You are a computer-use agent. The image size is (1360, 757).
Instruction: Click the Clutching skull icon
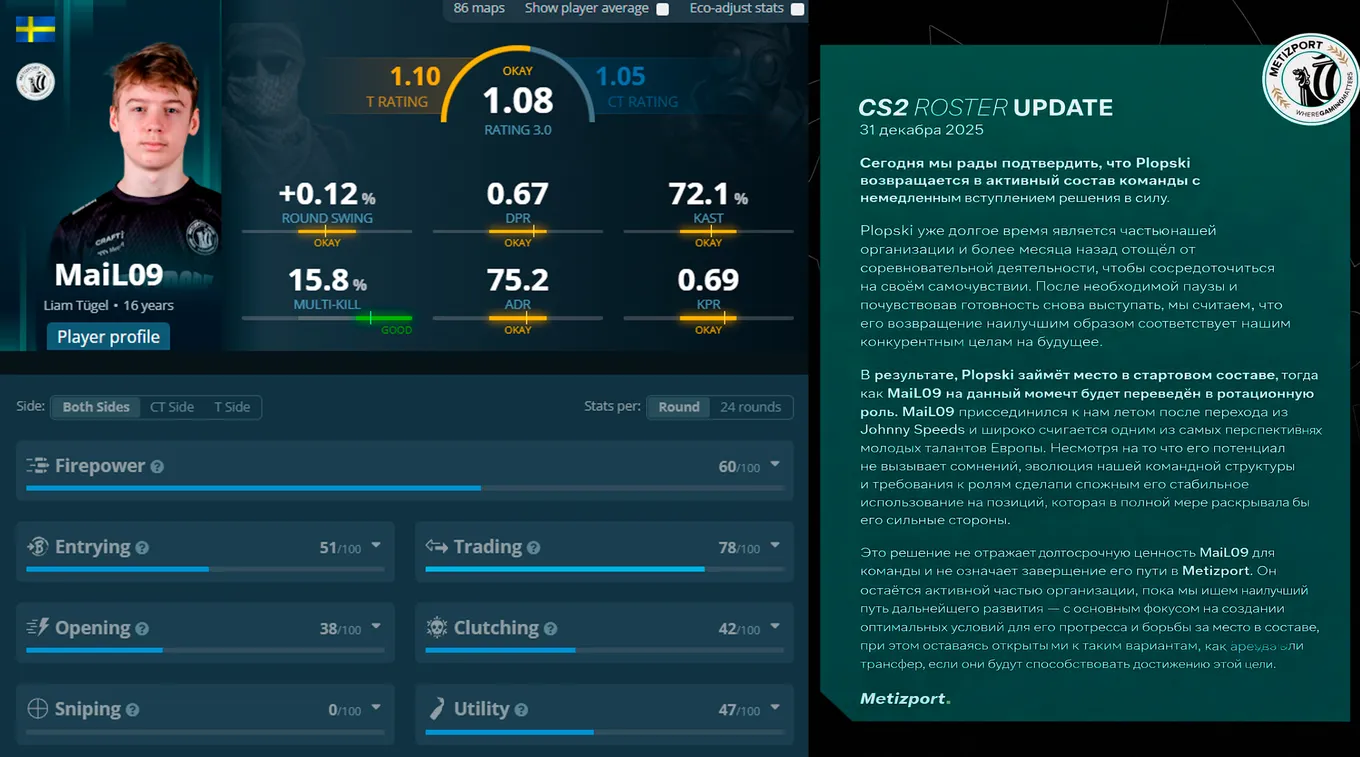[x=437, y=628]
